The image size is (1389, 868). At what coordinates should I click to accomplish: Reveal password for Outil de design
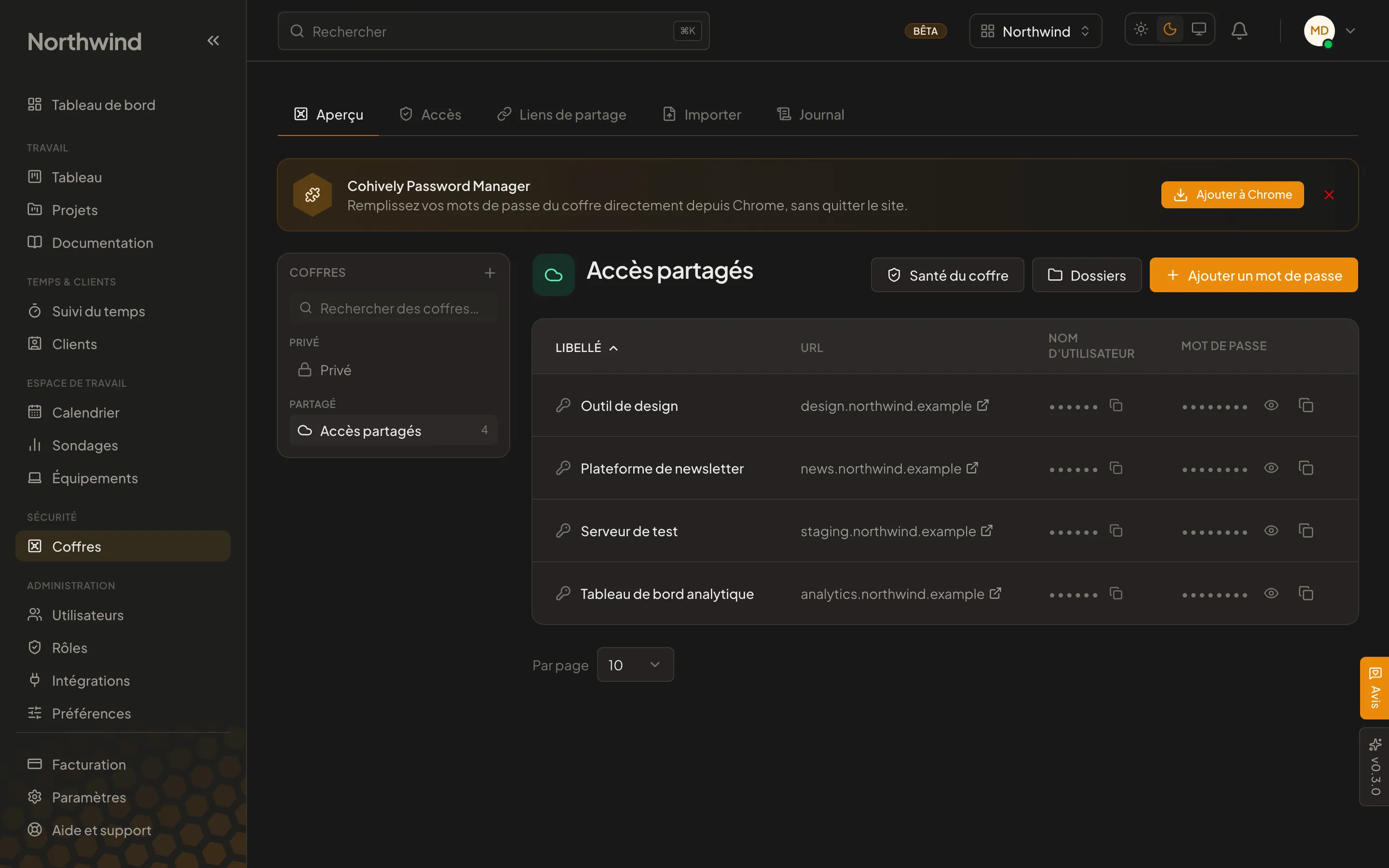1271,406
